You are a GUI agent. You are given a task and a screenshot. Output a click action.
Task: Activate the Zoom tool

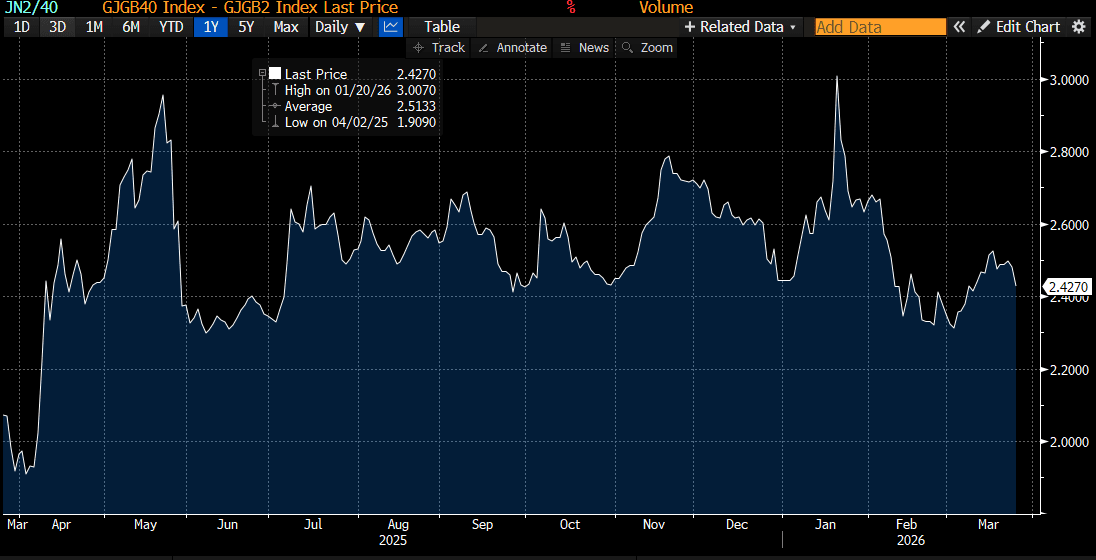coord(647,48)
